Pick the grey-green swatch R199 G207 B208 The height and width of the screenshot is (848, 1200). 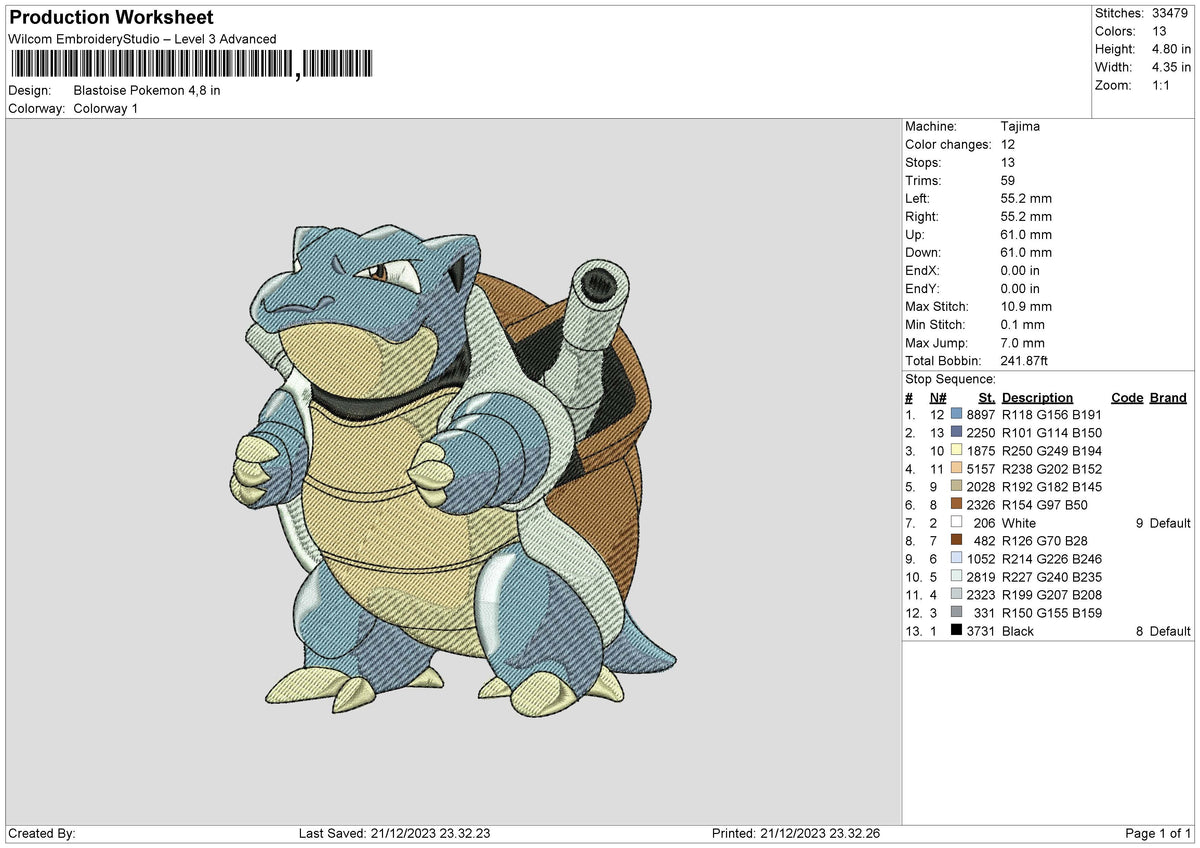[956, 595]
